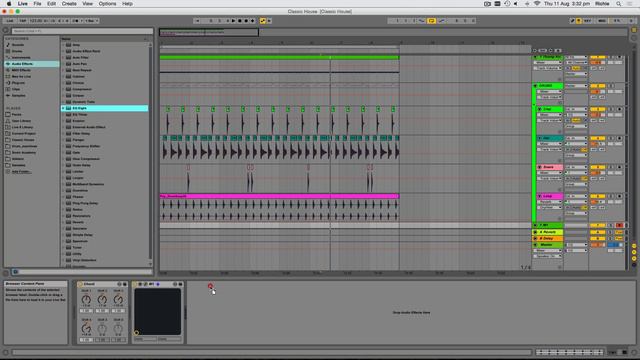Image resolution: width=640 pixels, height=360 pixels.
Task: Open the Options menu
Action: coord(107,4)
